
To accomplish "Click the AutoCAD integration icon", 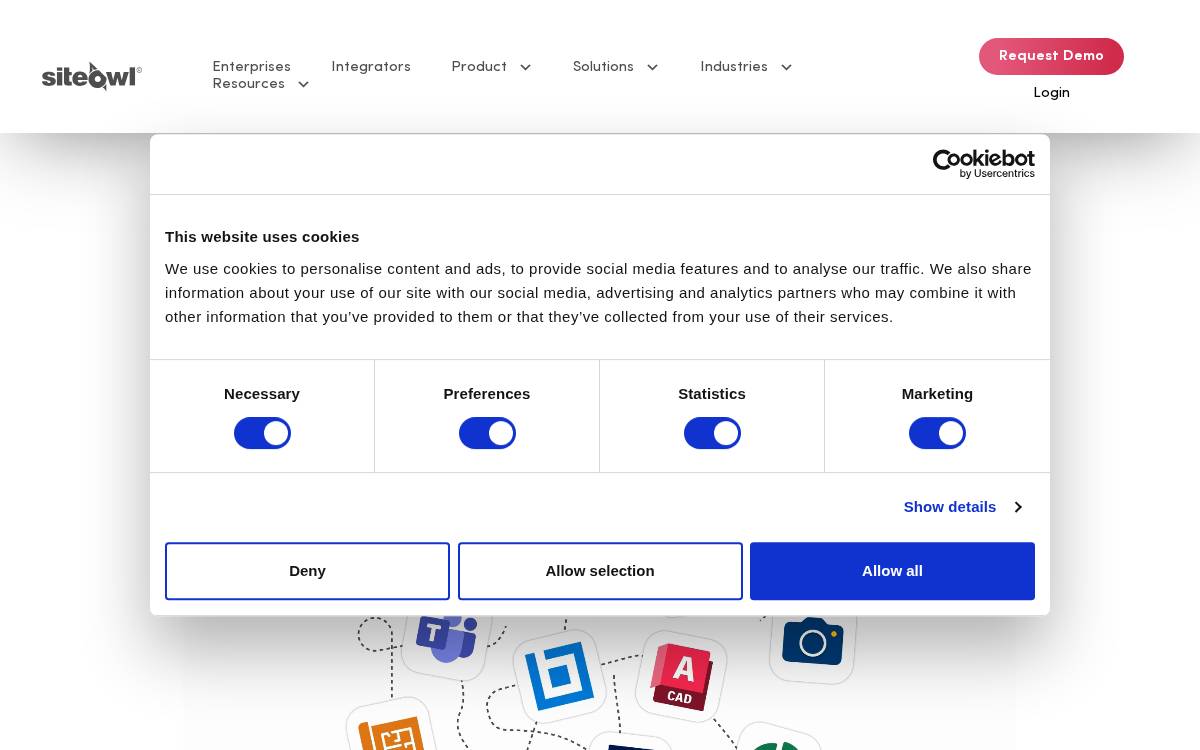I will click(x=681, y=677).
